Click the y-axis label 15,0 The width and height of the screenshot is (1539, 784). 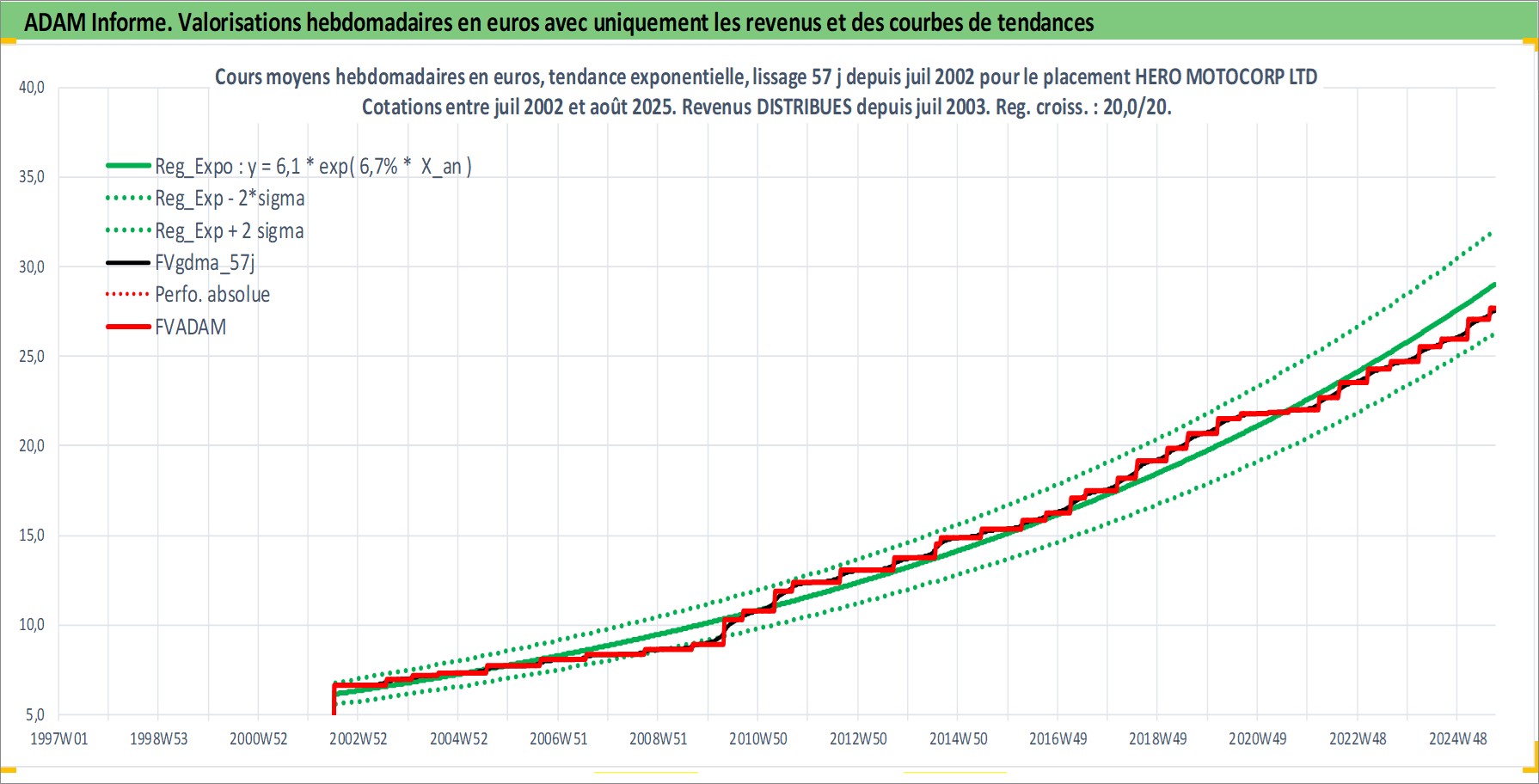(32, 535)
